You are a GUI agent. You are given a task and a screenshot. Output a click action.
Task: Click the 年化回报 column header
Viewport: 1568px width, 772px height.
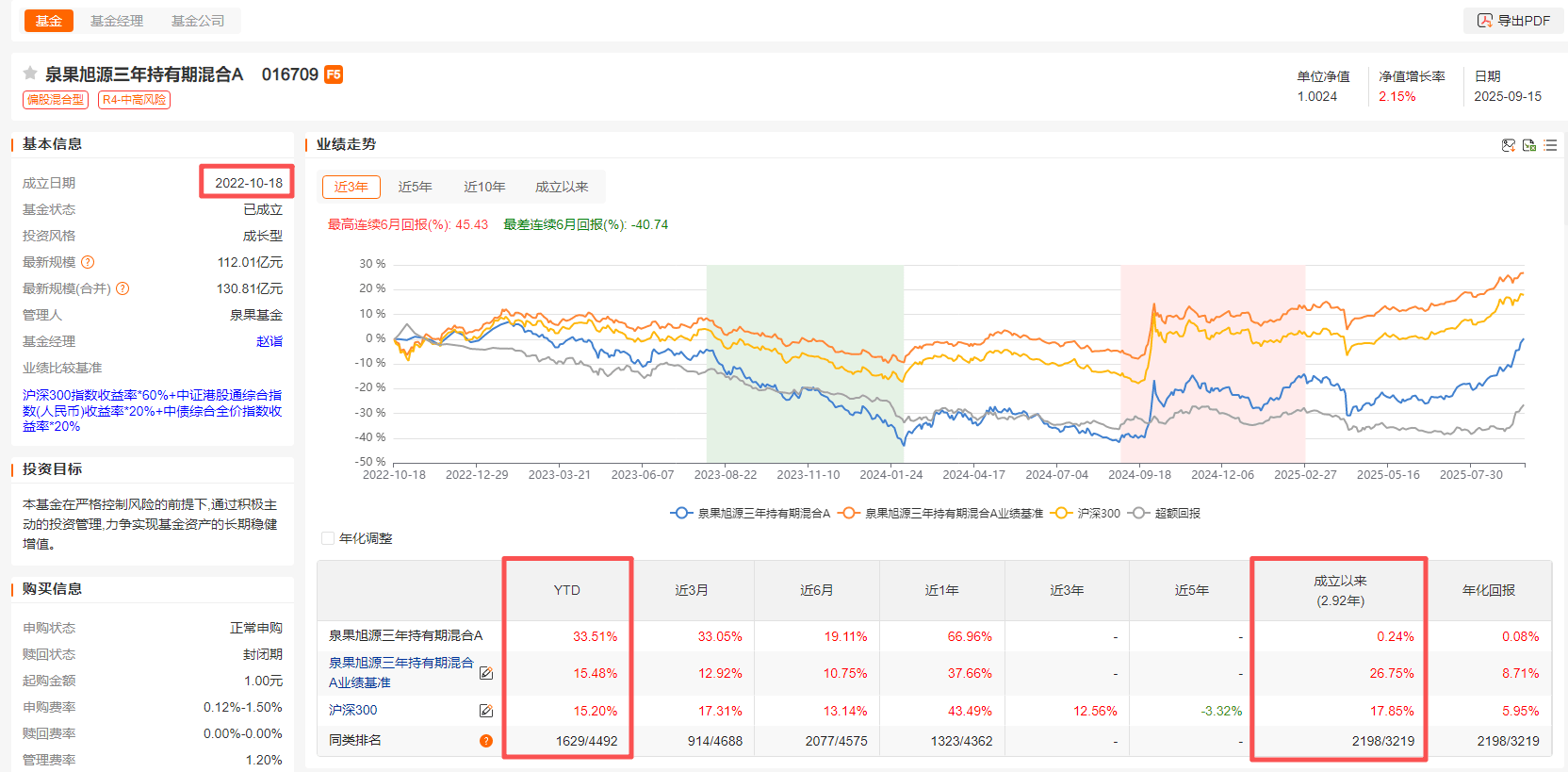coord(1489,590)
